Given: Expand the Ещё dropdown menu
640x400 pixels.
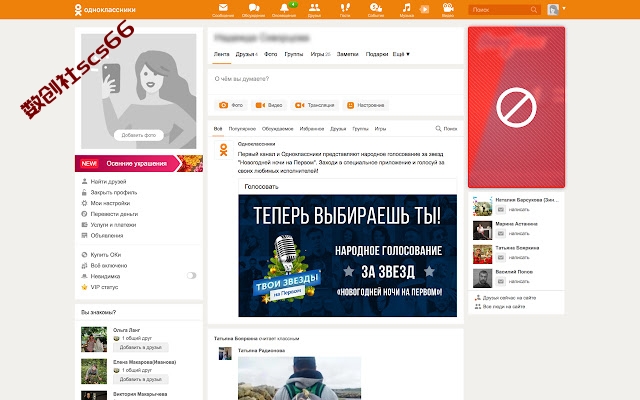Looking at the screenshot, I should pos(401,54).
